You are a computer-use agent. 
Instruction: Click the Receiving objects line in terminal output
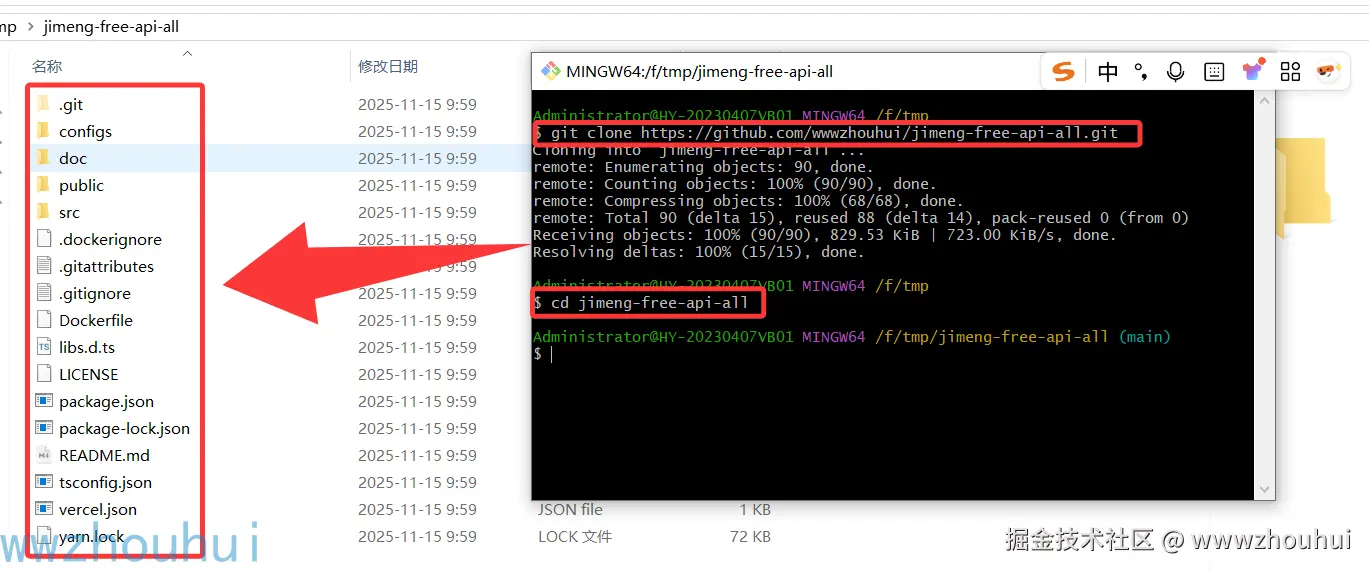tap(825, 235)
